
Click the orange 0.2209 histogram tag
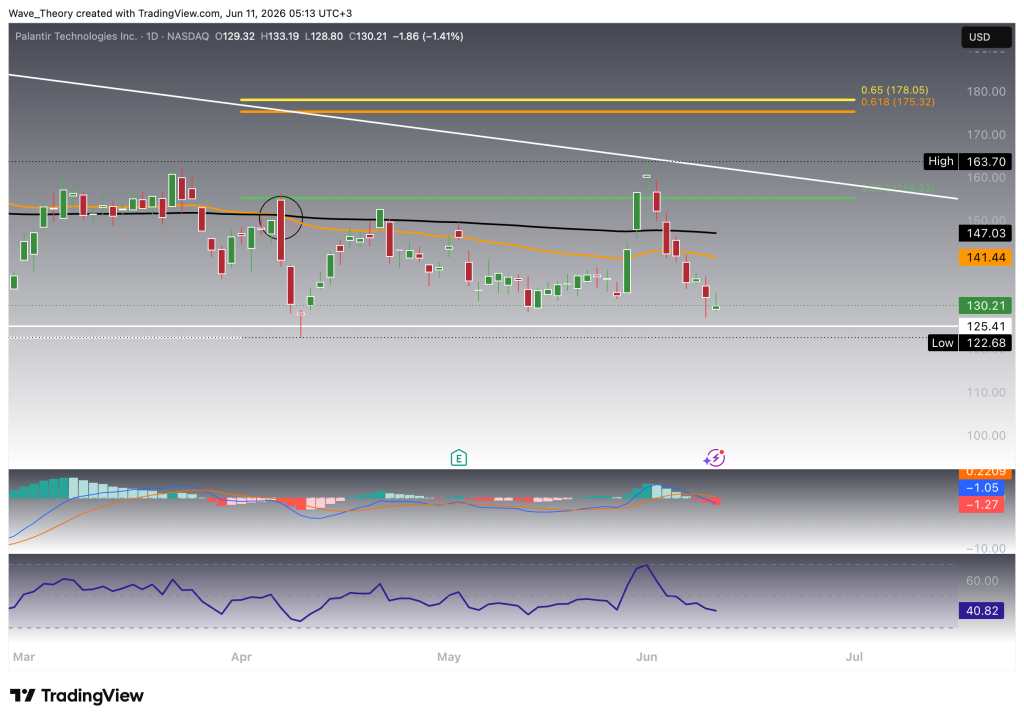985,472
